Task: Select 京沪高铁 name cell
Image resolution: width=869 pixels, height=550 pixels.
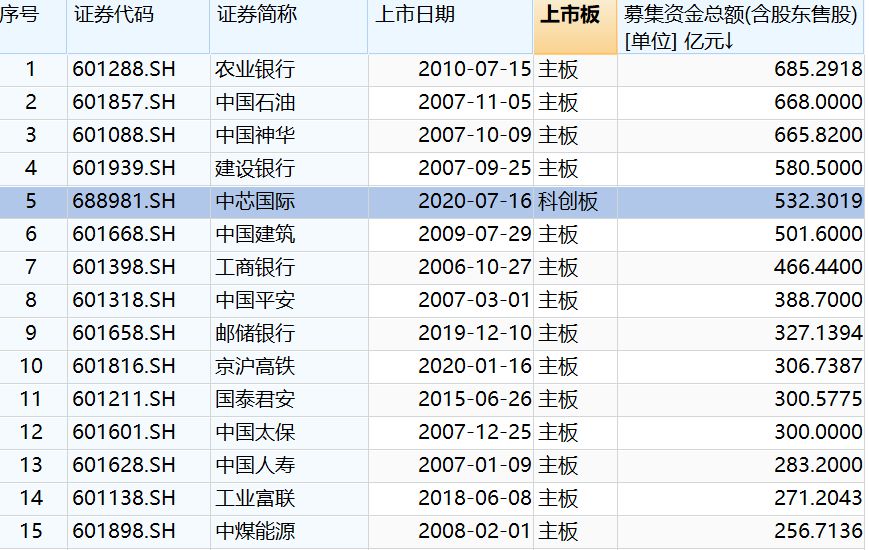Action: [289, 366]
